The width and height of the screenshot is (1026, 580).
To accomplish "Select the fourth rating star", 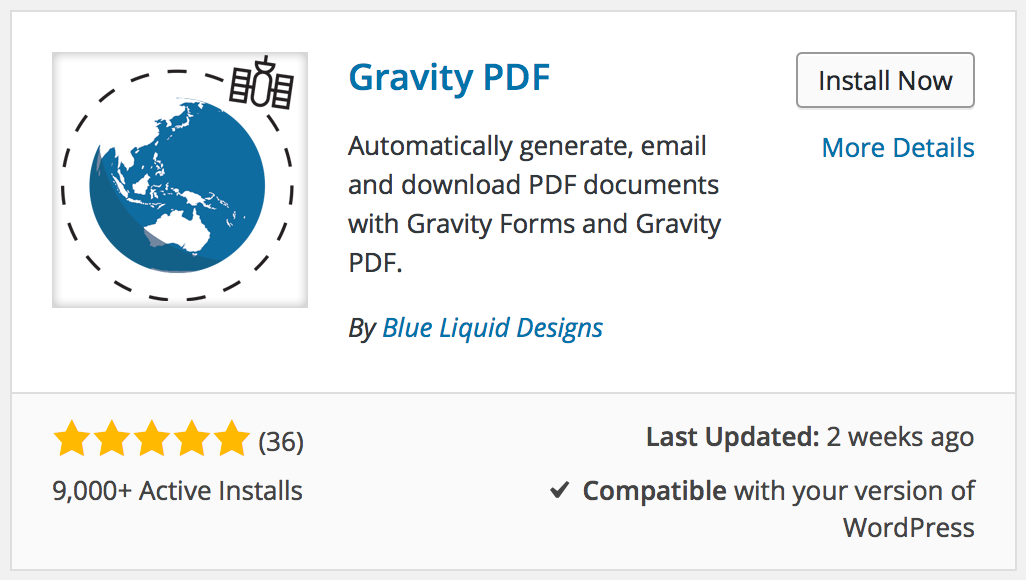I will pos(192,438).
